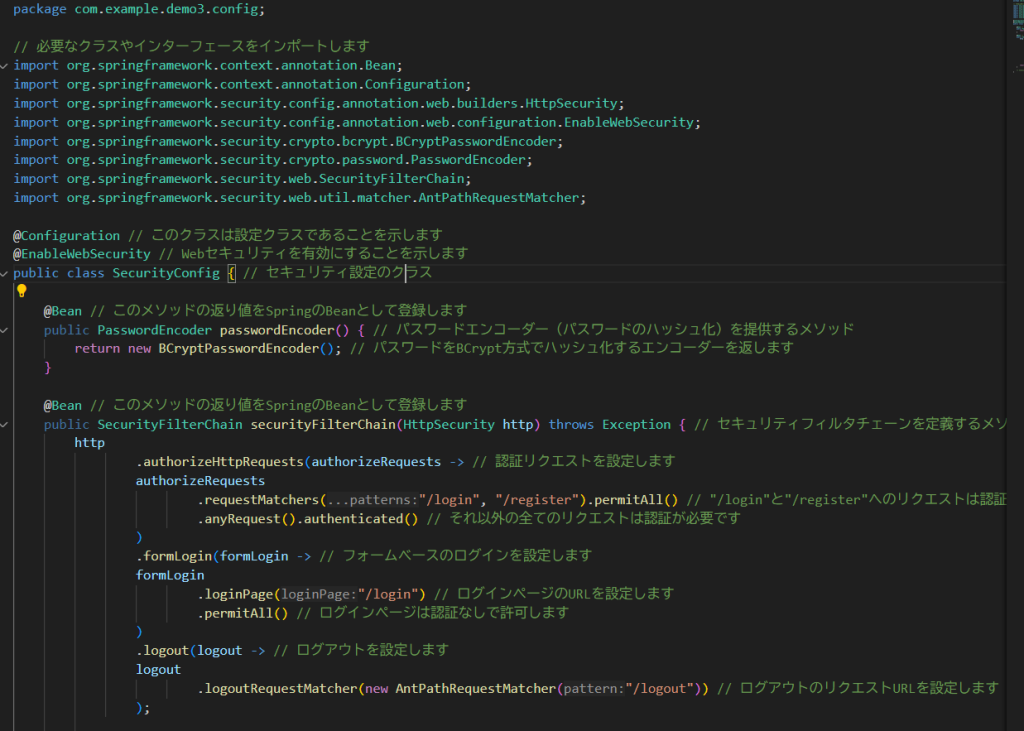Click the "/login" string inside loginPage call
Screen dimensions: 1024x731
398,593
